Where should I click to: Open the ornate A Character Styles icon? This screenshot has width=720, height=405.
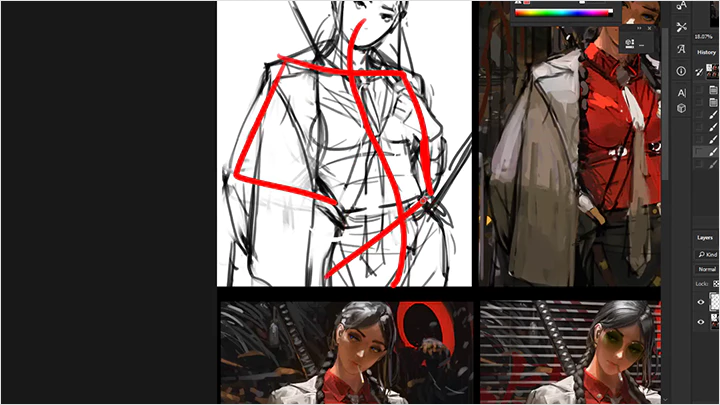pos(681,49)
